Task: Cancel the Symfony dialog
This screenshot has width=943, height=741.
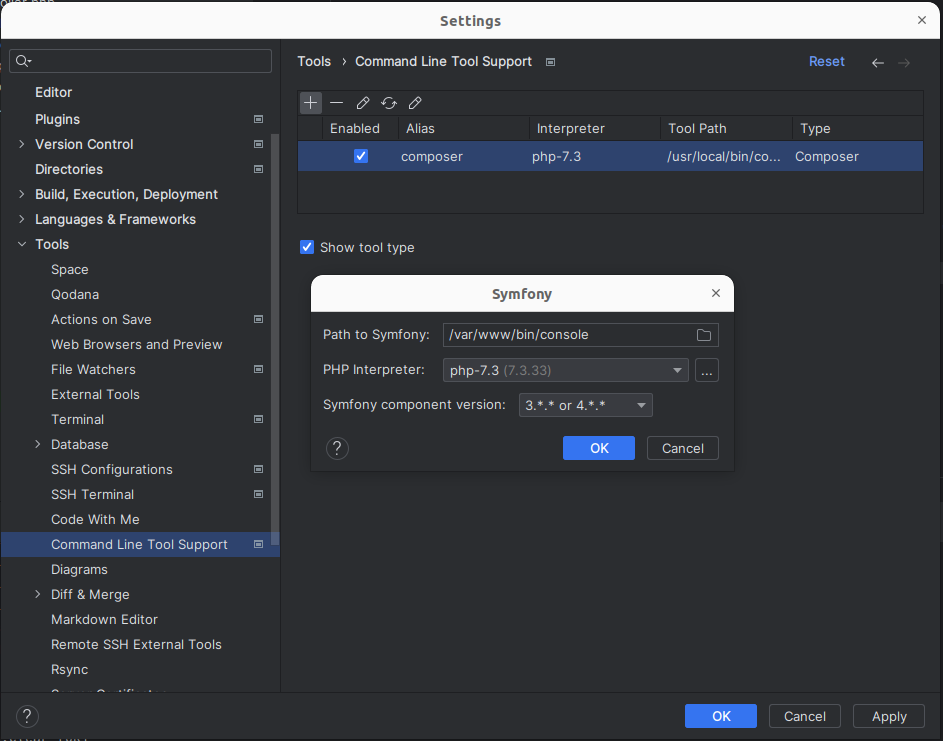Action: [x=683, y=448]
